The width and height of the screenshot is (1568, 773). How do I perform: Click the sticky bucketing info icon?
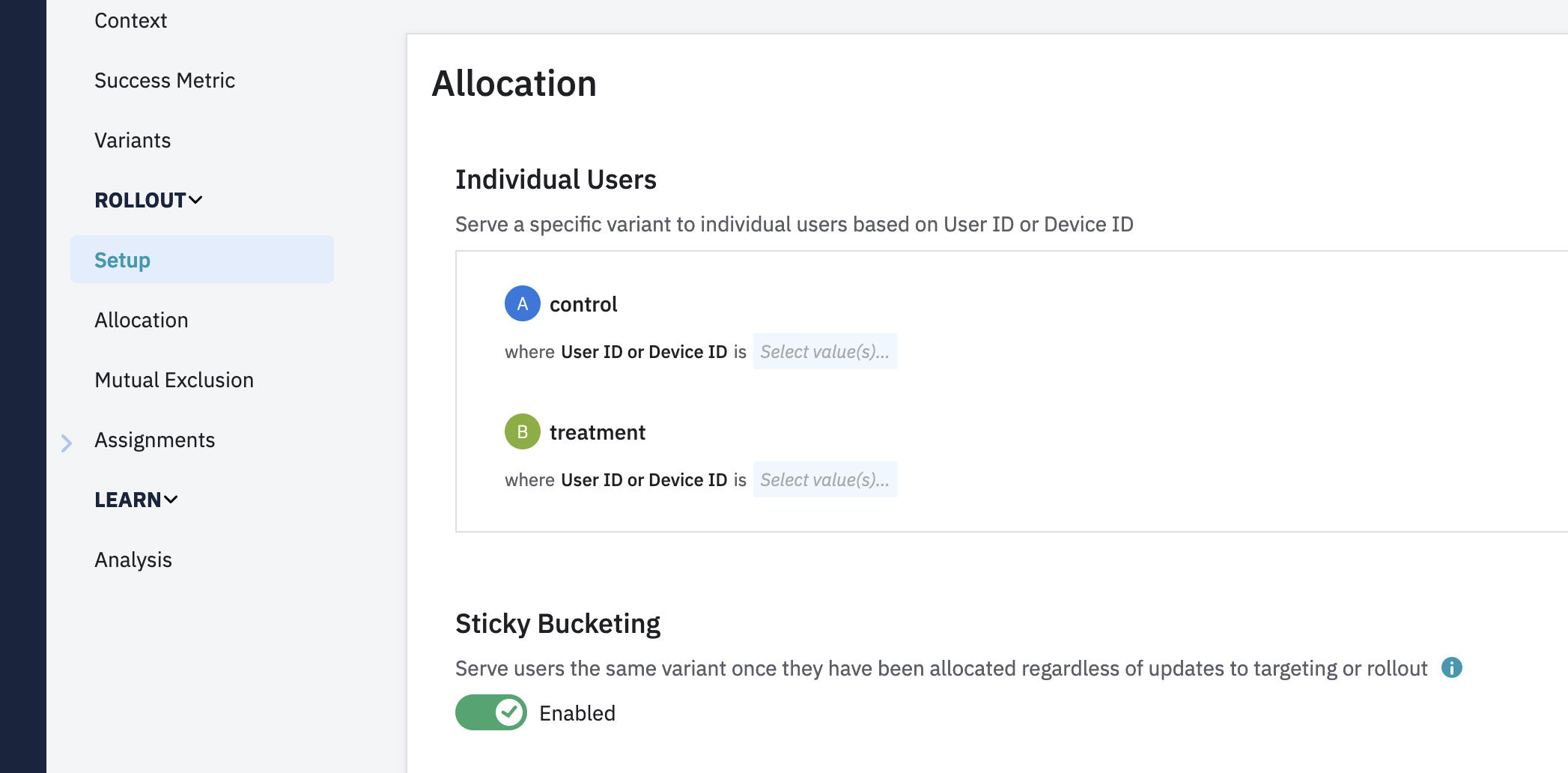(1451, 667)
